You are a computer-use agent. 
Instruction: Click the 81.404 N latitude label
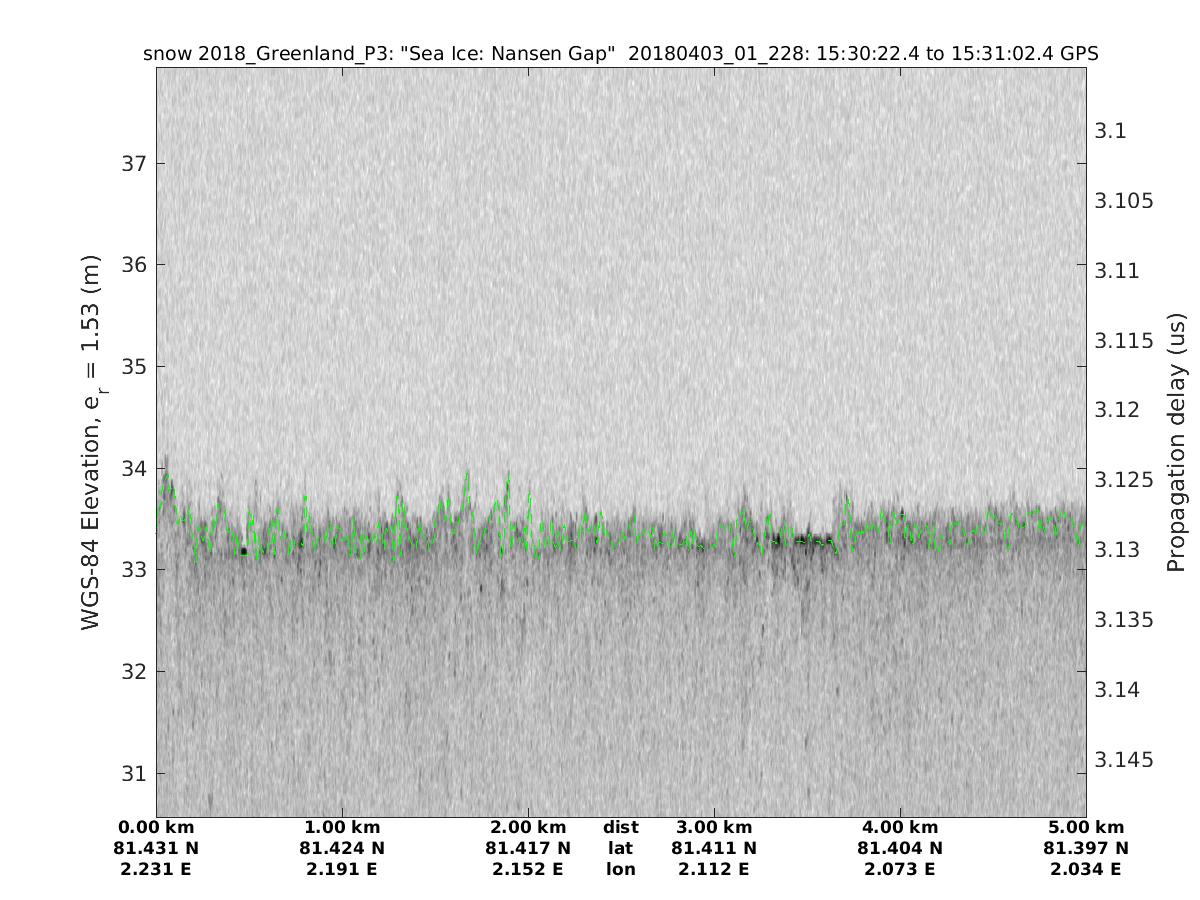900,848
